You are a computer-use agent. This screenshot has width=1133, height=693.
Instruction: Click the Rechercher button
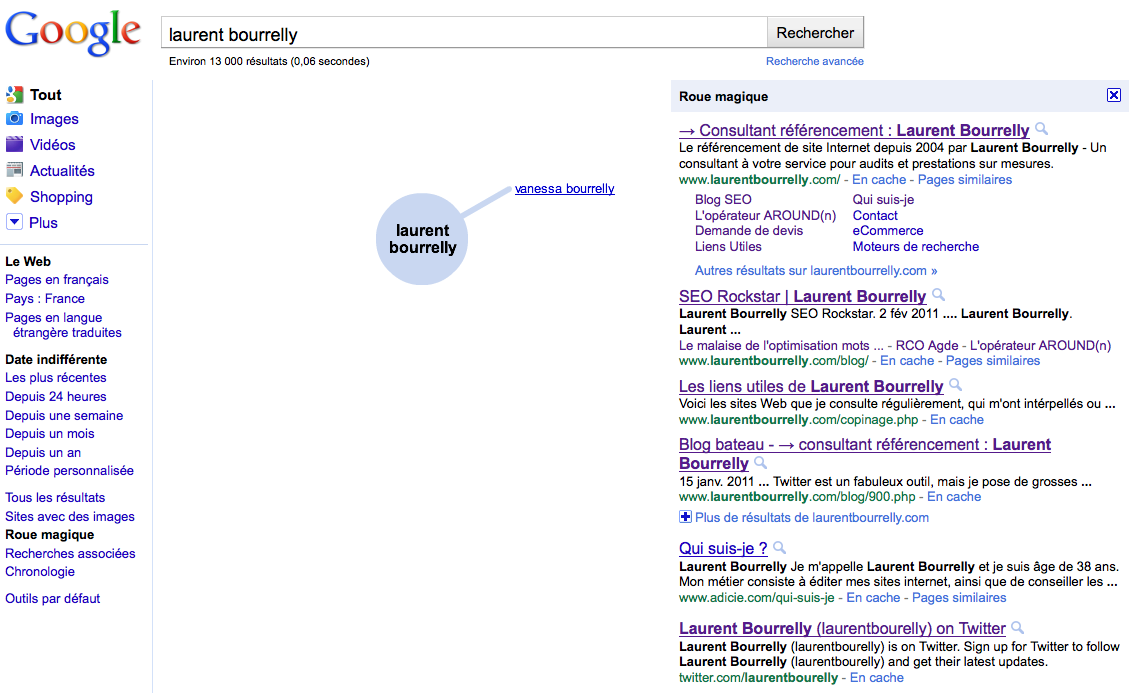point(815,33)
